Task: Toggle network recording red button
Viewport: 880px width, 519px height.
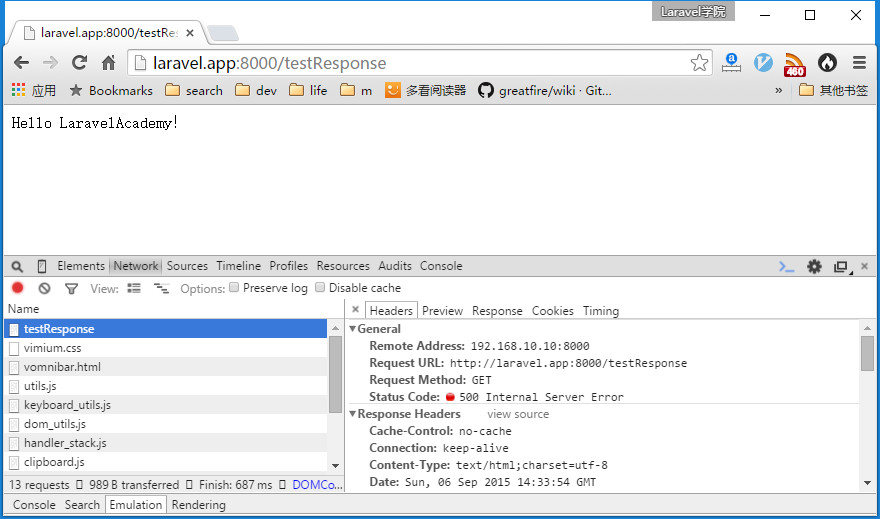Action: 17,288
